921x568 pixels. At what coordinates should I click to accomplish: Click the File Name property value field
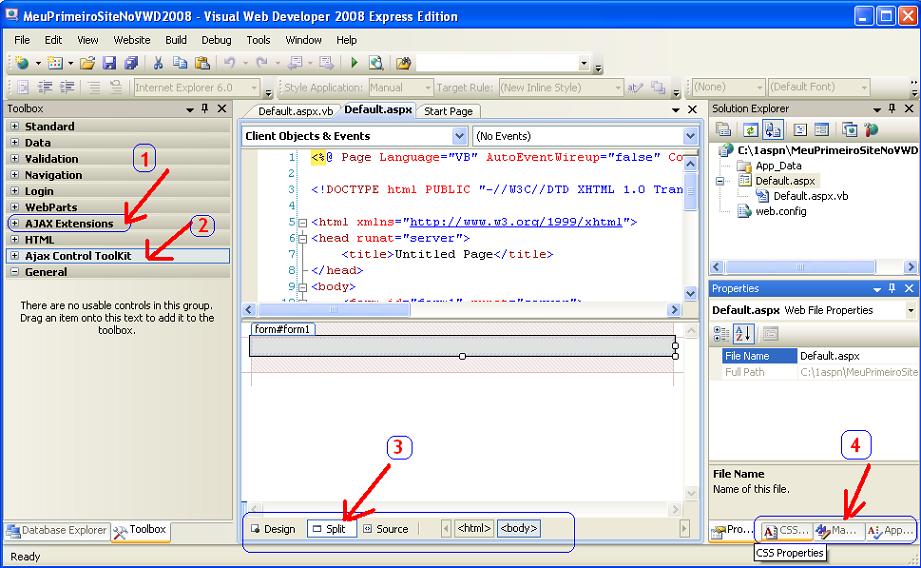(858, 356)
